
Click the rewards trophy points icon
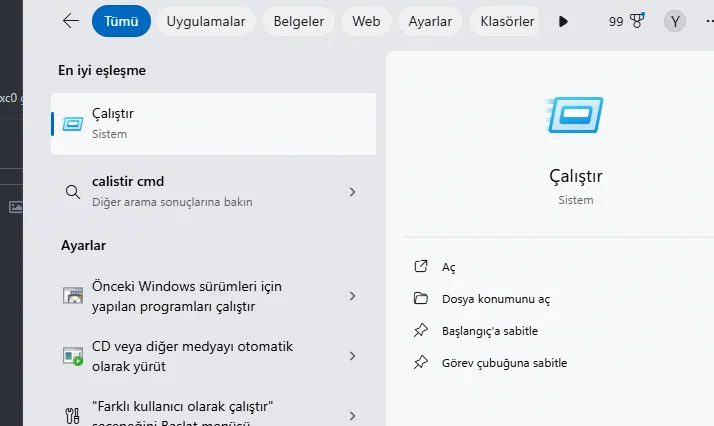coord(637,20)
